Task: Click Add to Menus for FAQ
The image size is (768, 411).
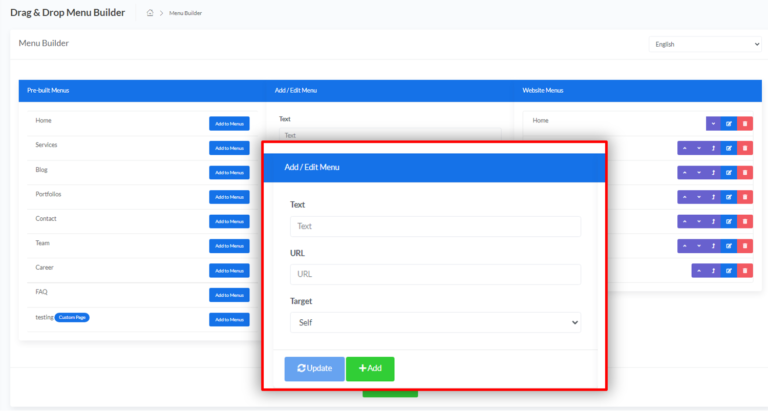Action: point(229,295)
